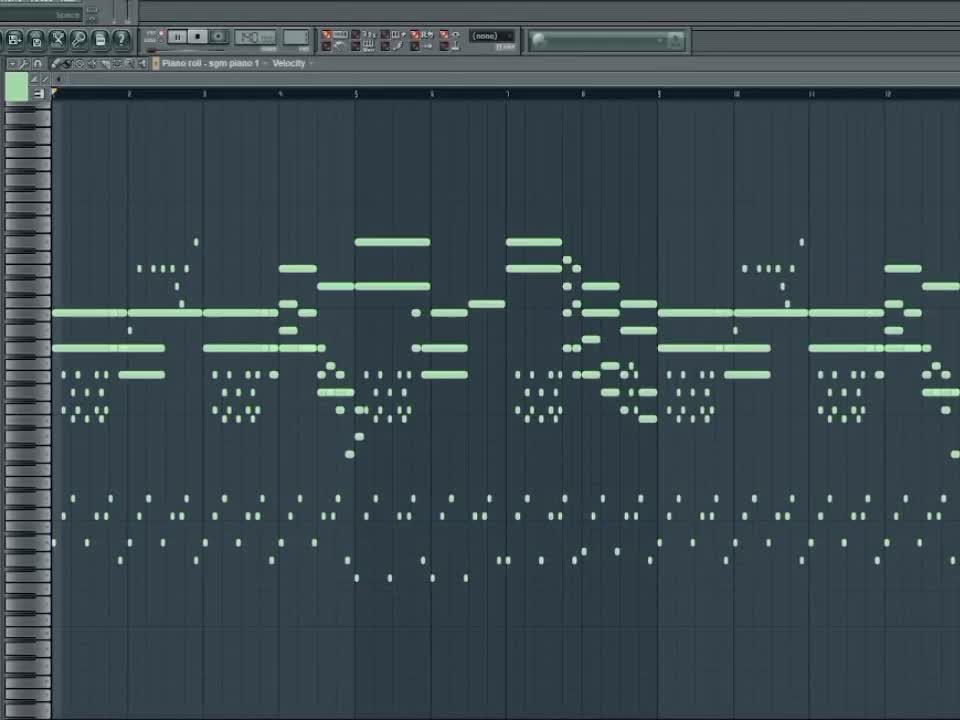
Task: Select the zoom tool in piano roll toolbar
Action: pyautogui.click(x=129, y=63)
